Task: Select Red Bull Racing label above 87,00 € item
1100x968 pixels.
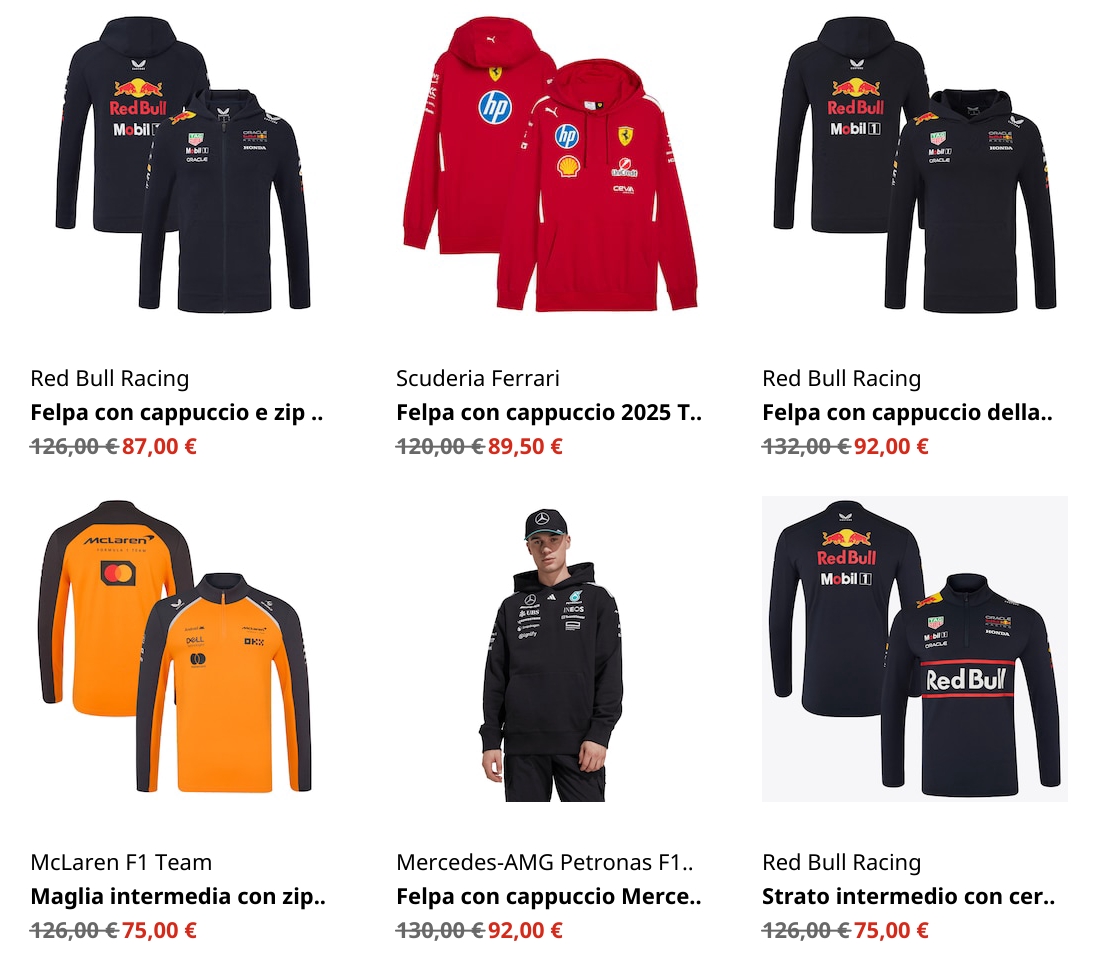Action: click(109, 379)
